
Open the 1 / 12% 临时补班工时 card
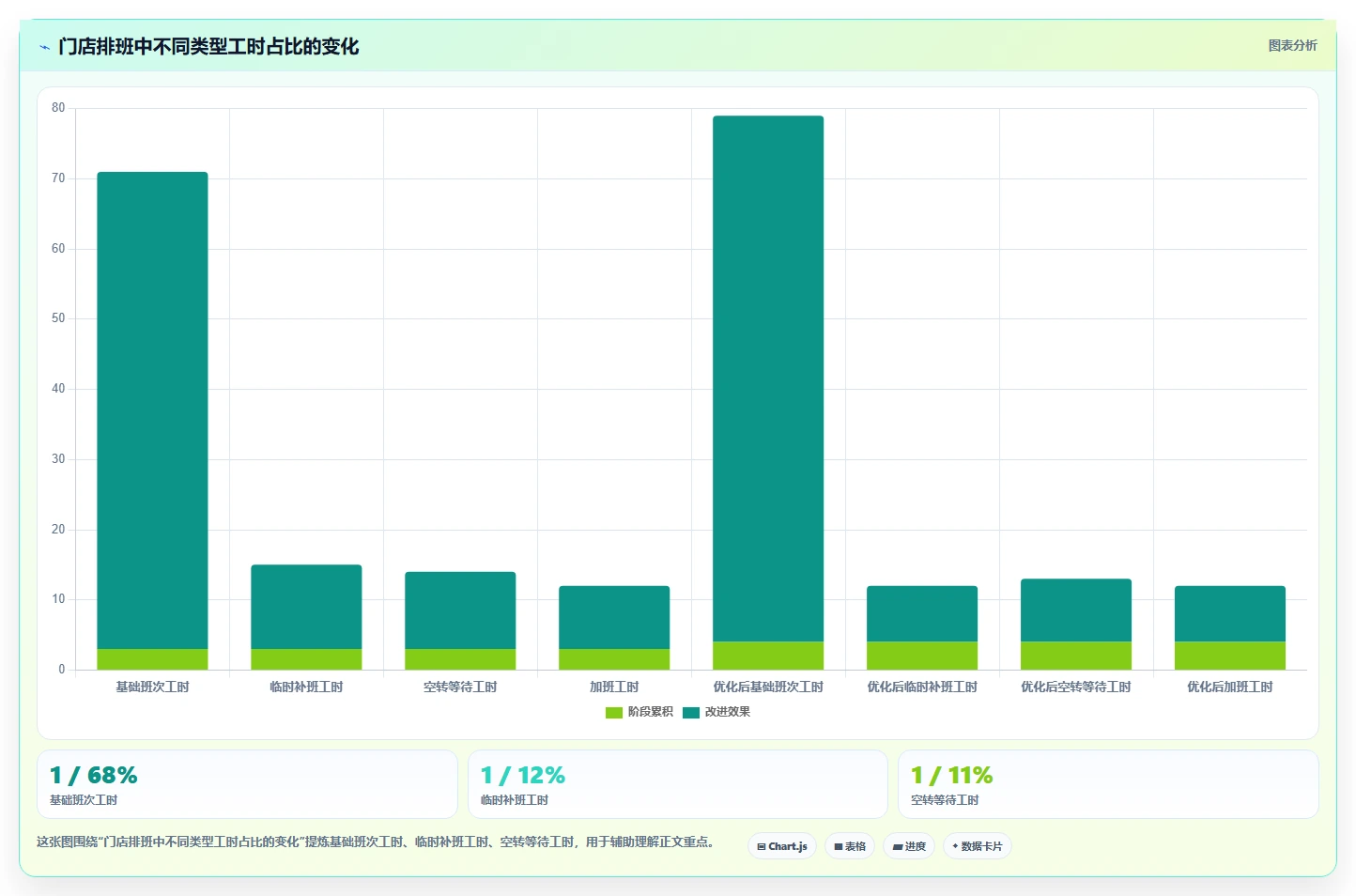tap(678, 784)
